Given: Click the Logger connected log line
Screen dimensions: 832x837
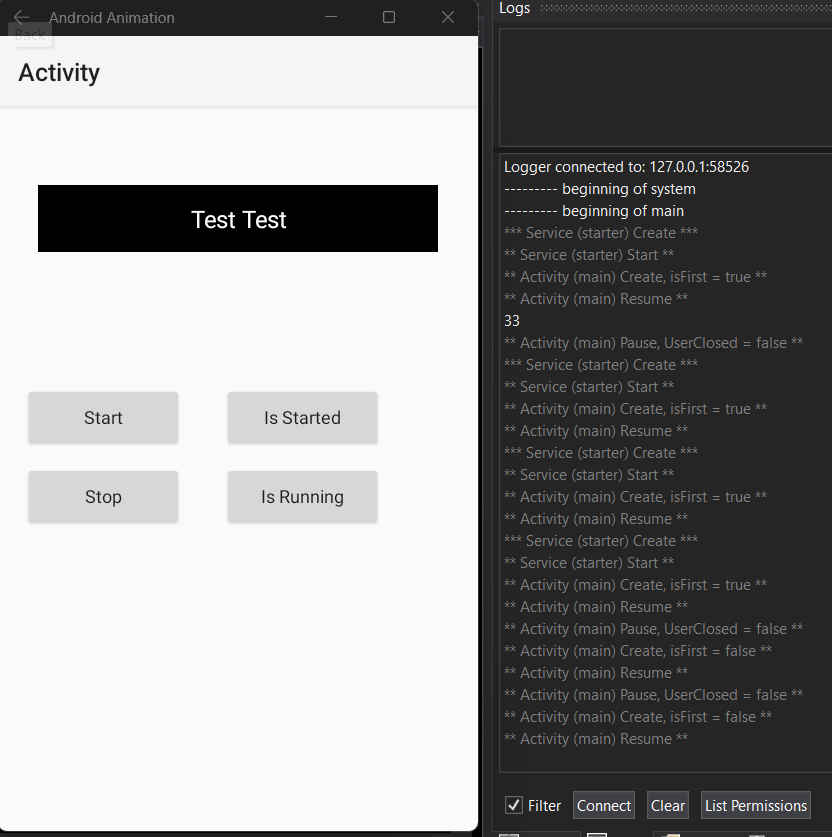Looking at the screenshot, I should 626,167.
